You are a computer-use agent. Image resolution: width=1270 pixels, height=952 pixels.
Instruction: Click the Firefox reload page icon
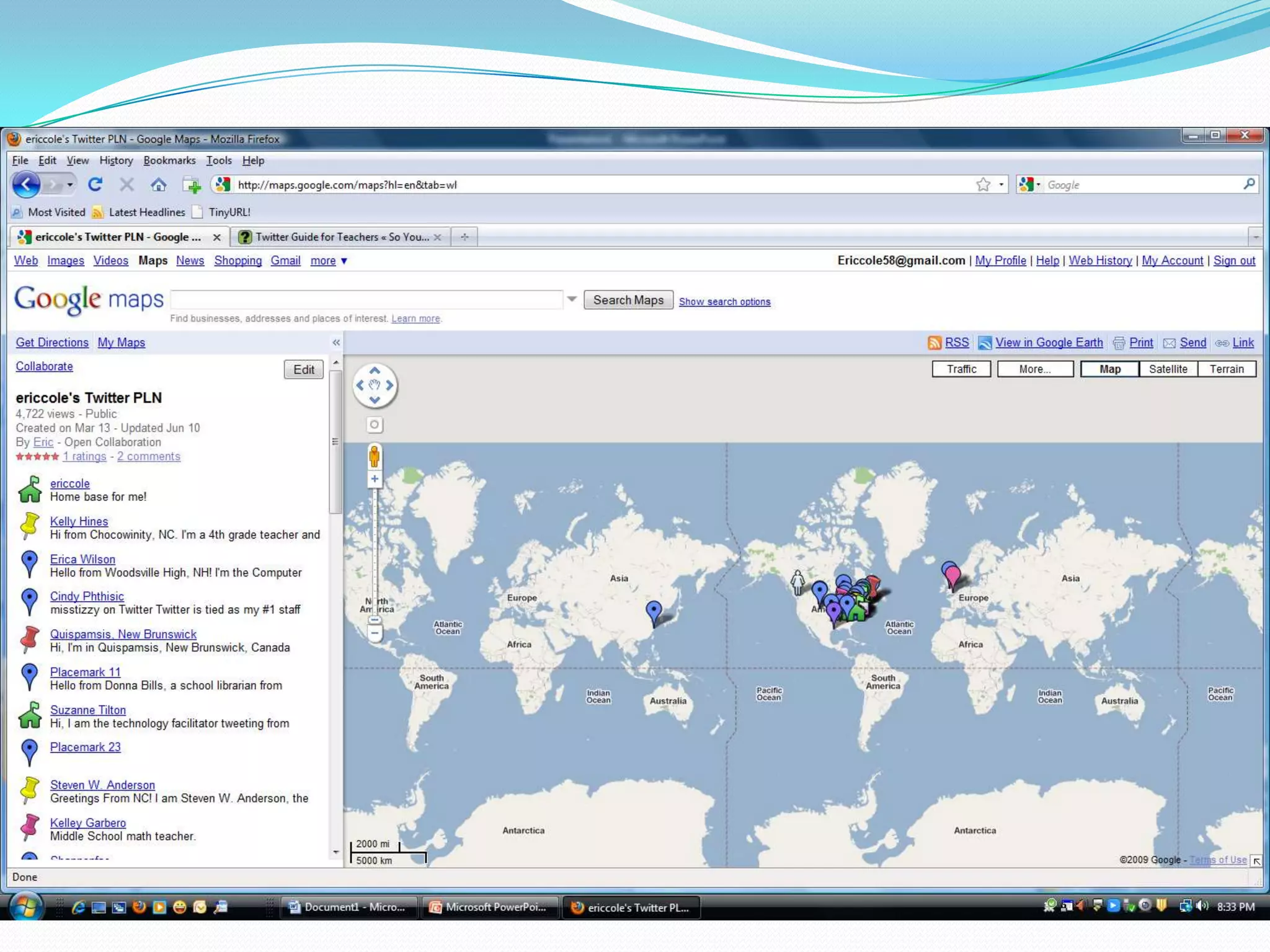point(95,184)
